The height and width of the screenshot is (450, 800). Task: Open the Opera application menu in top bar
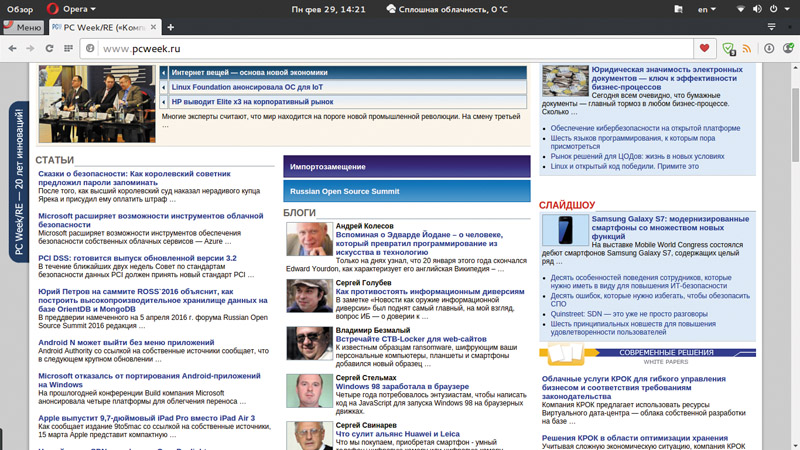tap(71, 9)
